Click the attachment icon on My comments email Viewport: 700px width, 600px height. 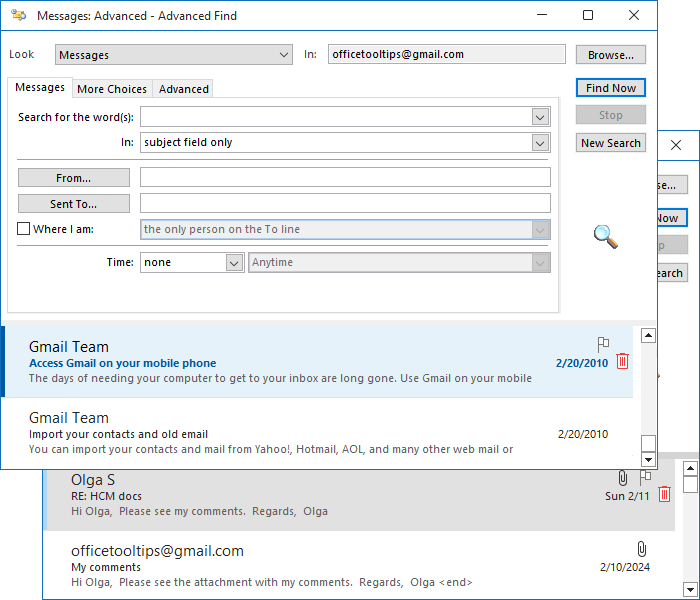pyautogui.click(x=642, y=549)
